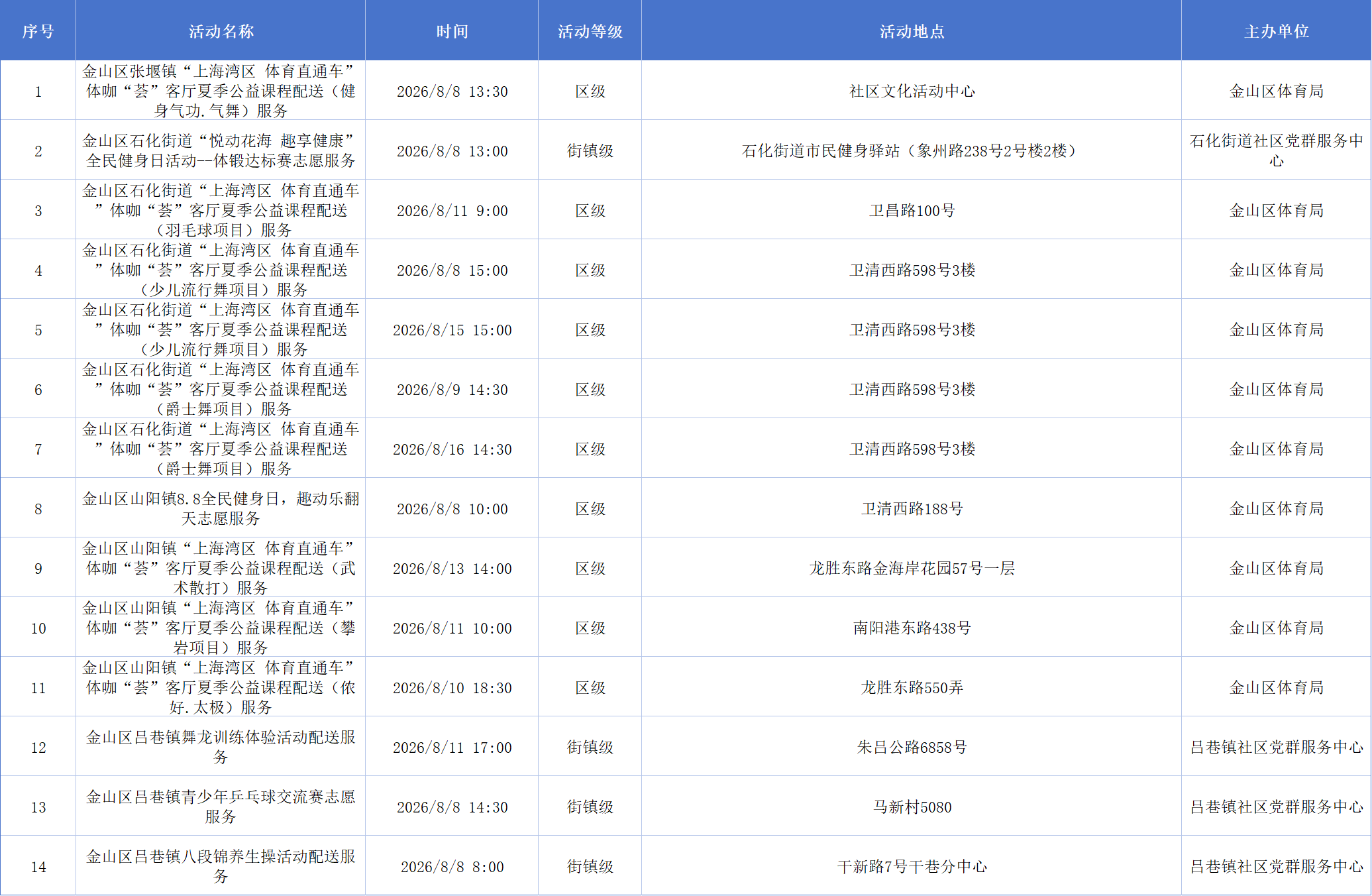Select the 悦动花海 趣享健康 activity cell
The width and height of the screenshot is (1372, 896).
[221, 150]
